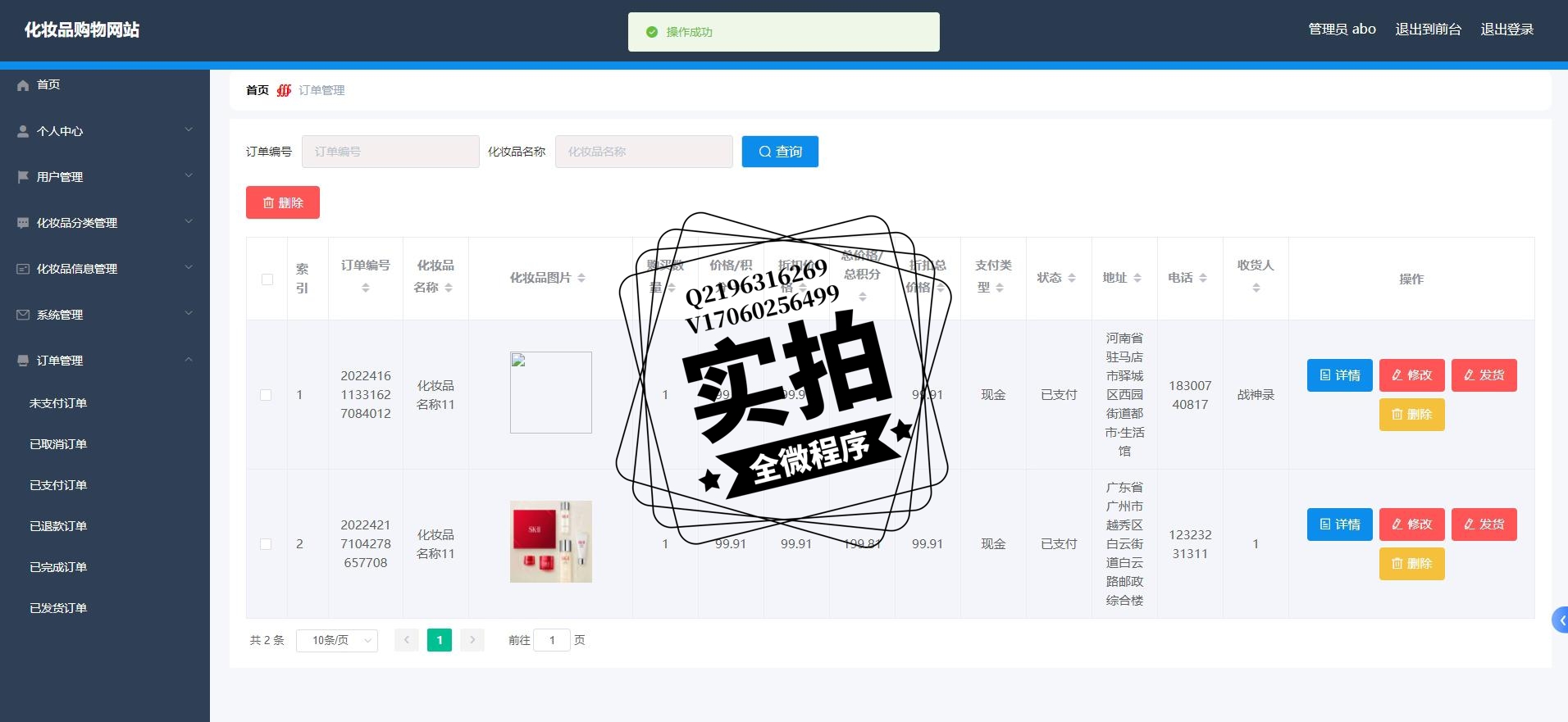Viewport: 1568px width, 722px height.
Task: Click 详情 for the 广东省 address order
Action: pos(1340,524)
